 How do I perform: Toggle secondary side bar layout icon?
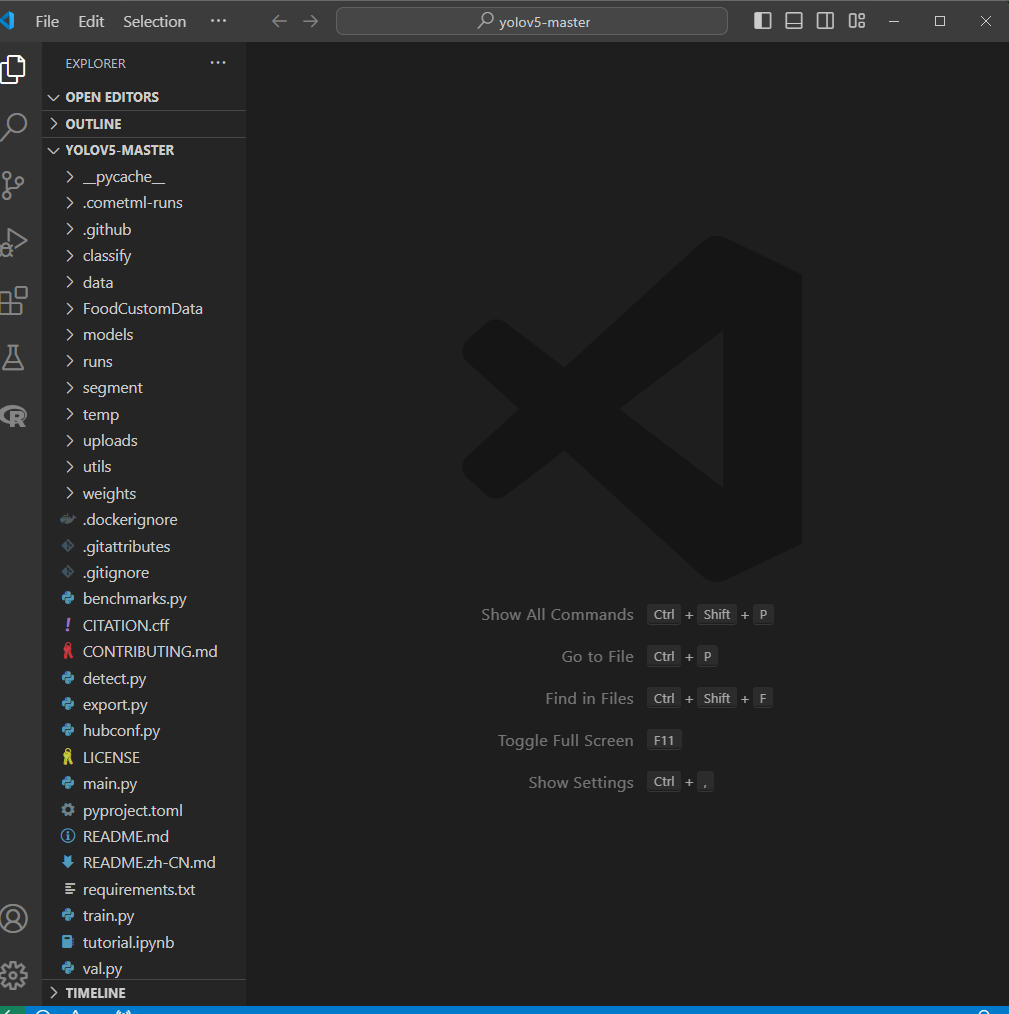(825, 21)
